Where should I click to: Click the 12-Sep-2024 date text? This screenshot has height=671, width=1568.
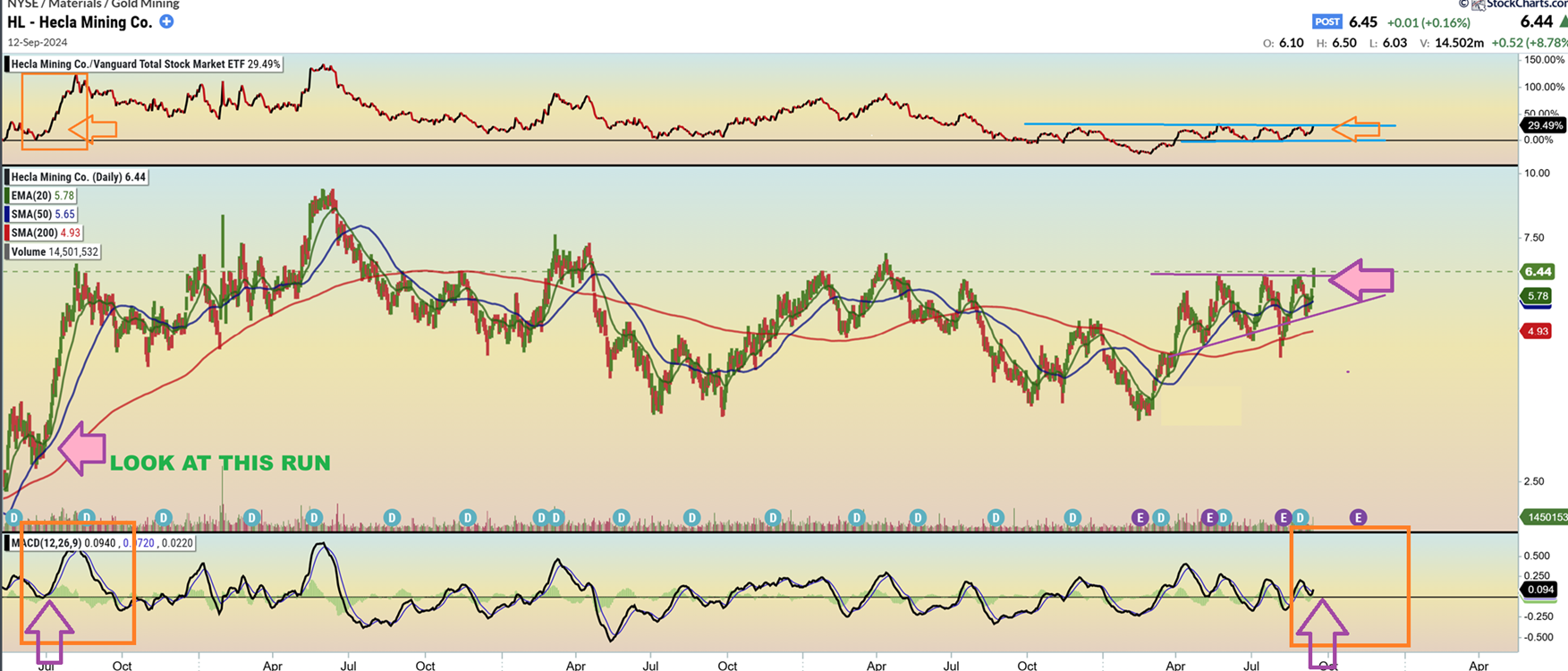tap(37, 42)
